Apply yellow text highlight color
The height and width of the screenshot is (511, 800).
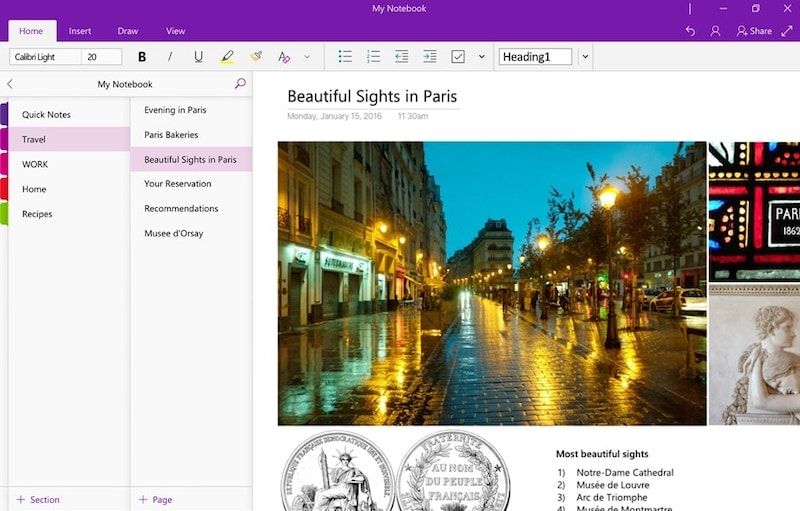(x=227, y=57)
